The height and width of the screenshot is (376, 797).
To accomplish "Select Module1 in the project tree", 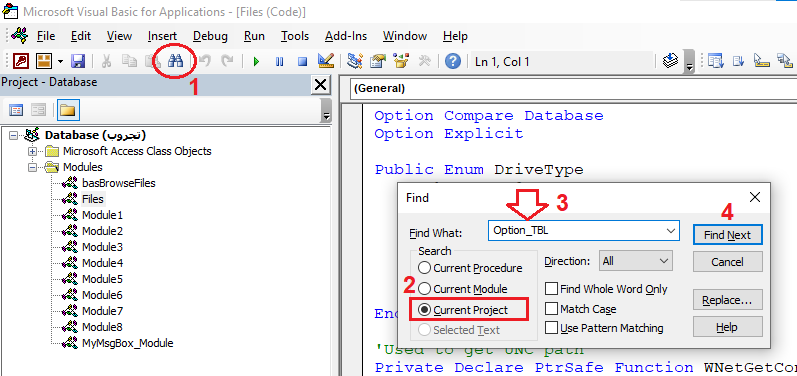I will pos(102,215).
